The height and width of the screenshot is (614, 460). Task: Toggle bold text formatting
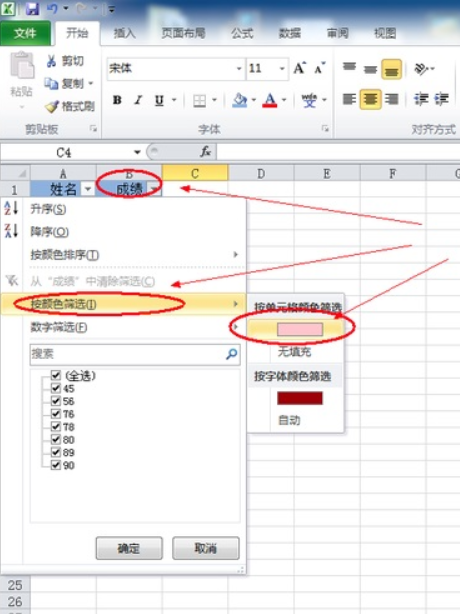click(x=117, y=100)
